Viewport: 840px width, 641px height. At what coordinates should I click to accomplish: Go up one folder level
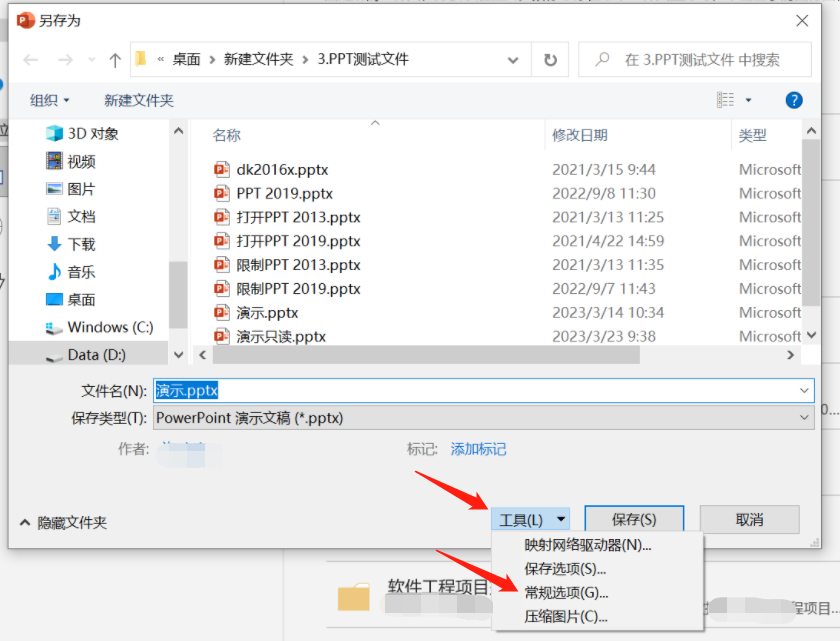click(x=115, y=59)
